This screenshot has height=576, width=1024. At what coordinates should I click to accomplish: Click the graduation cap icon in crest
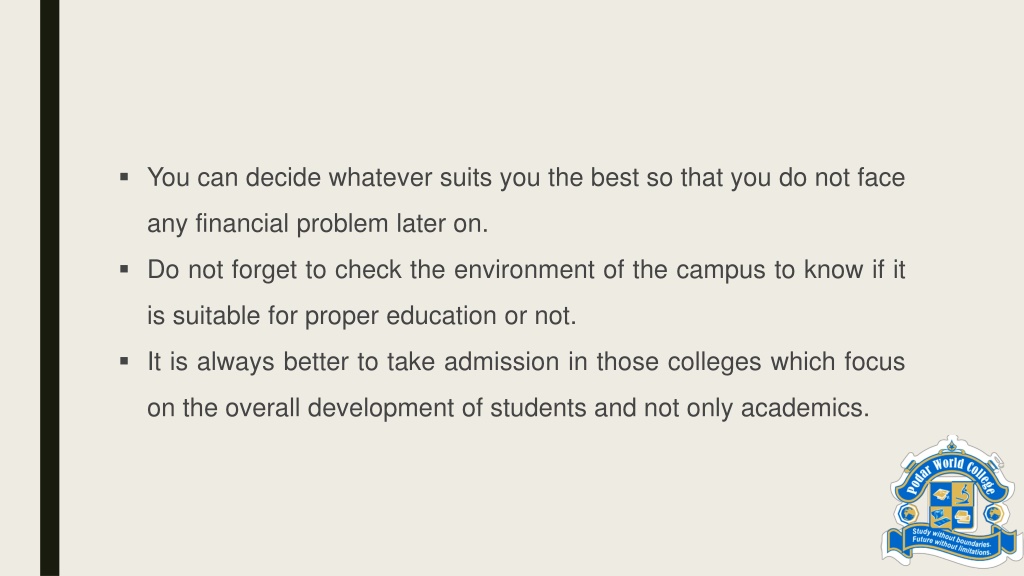(x=941, y=494)
